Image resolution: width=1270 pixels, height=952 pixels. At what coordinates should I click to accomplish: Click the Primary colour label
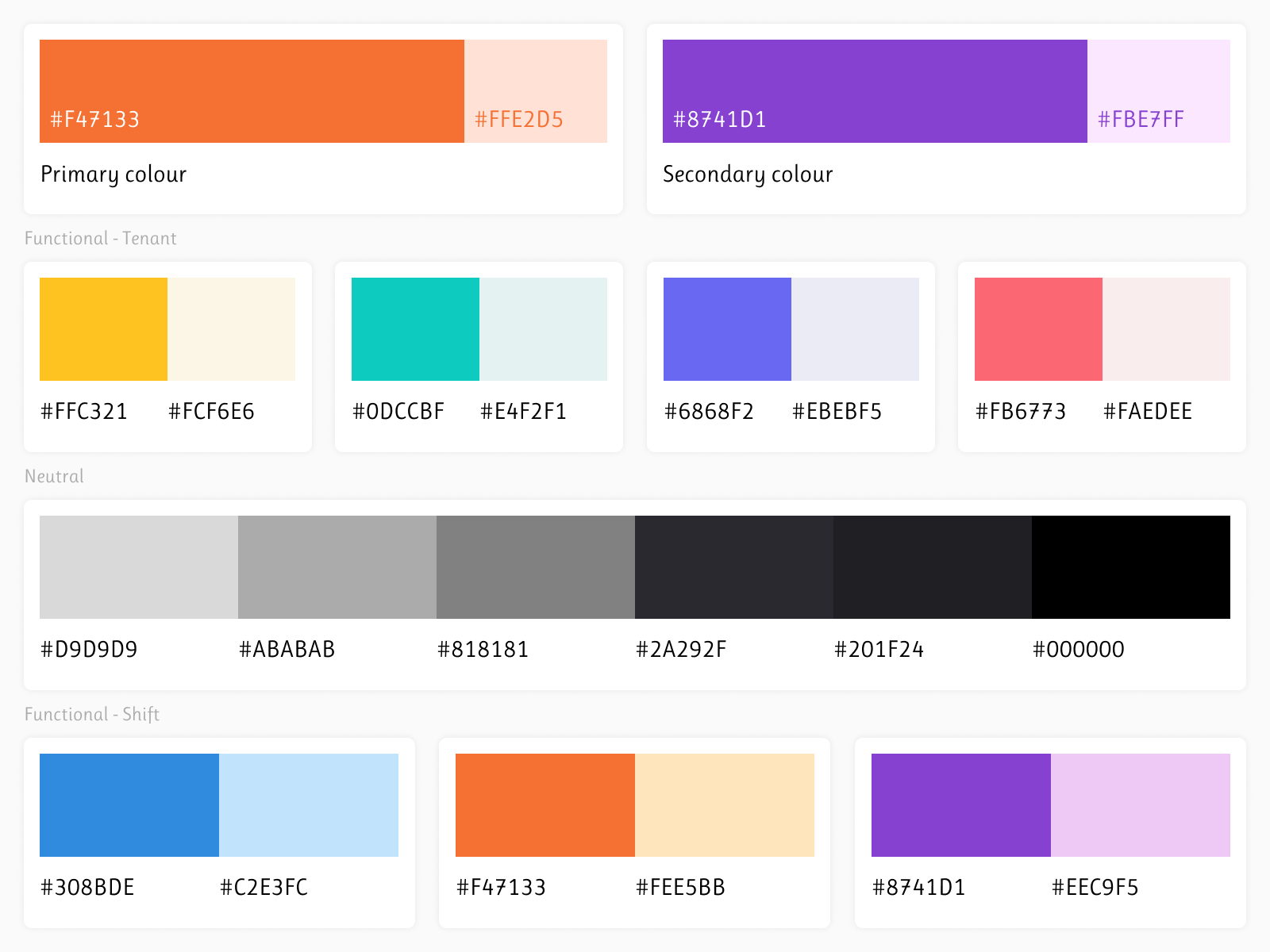(114, 175)
